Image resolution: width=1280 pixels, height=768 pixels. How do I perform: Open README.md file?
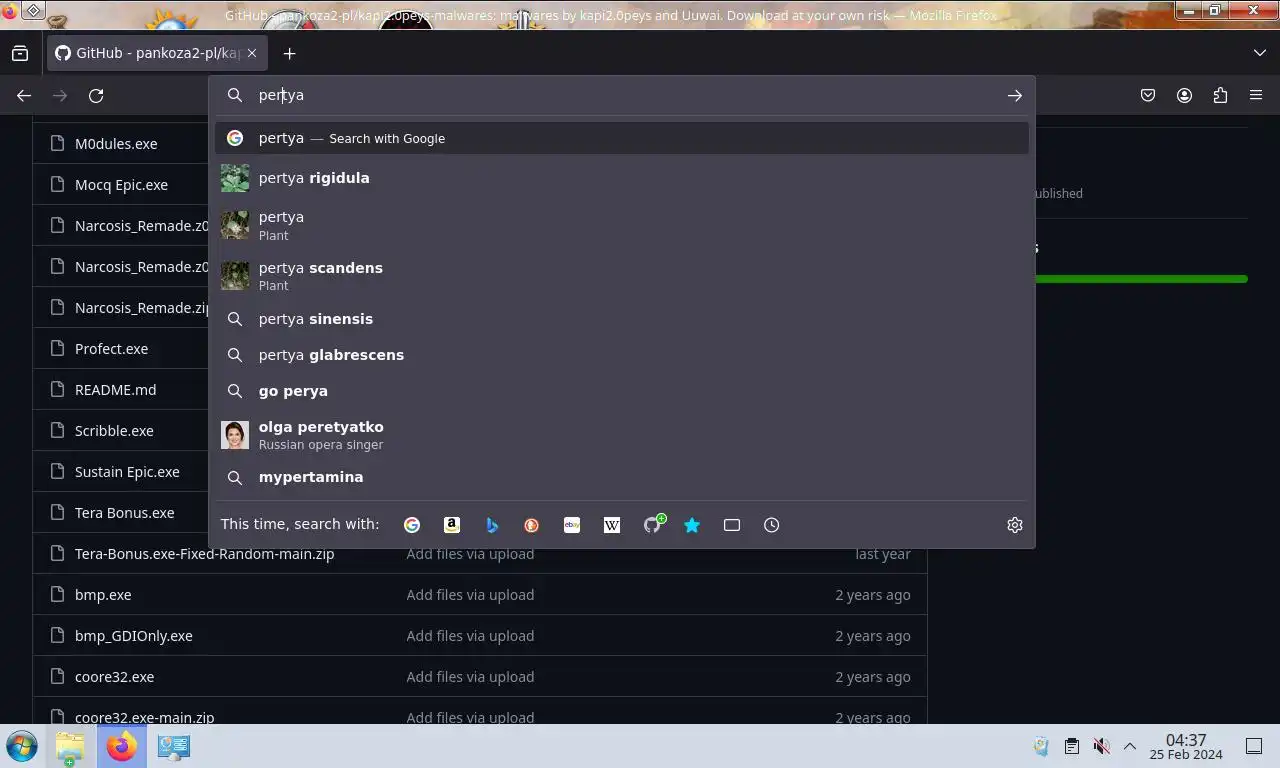[x=115, y=389]
